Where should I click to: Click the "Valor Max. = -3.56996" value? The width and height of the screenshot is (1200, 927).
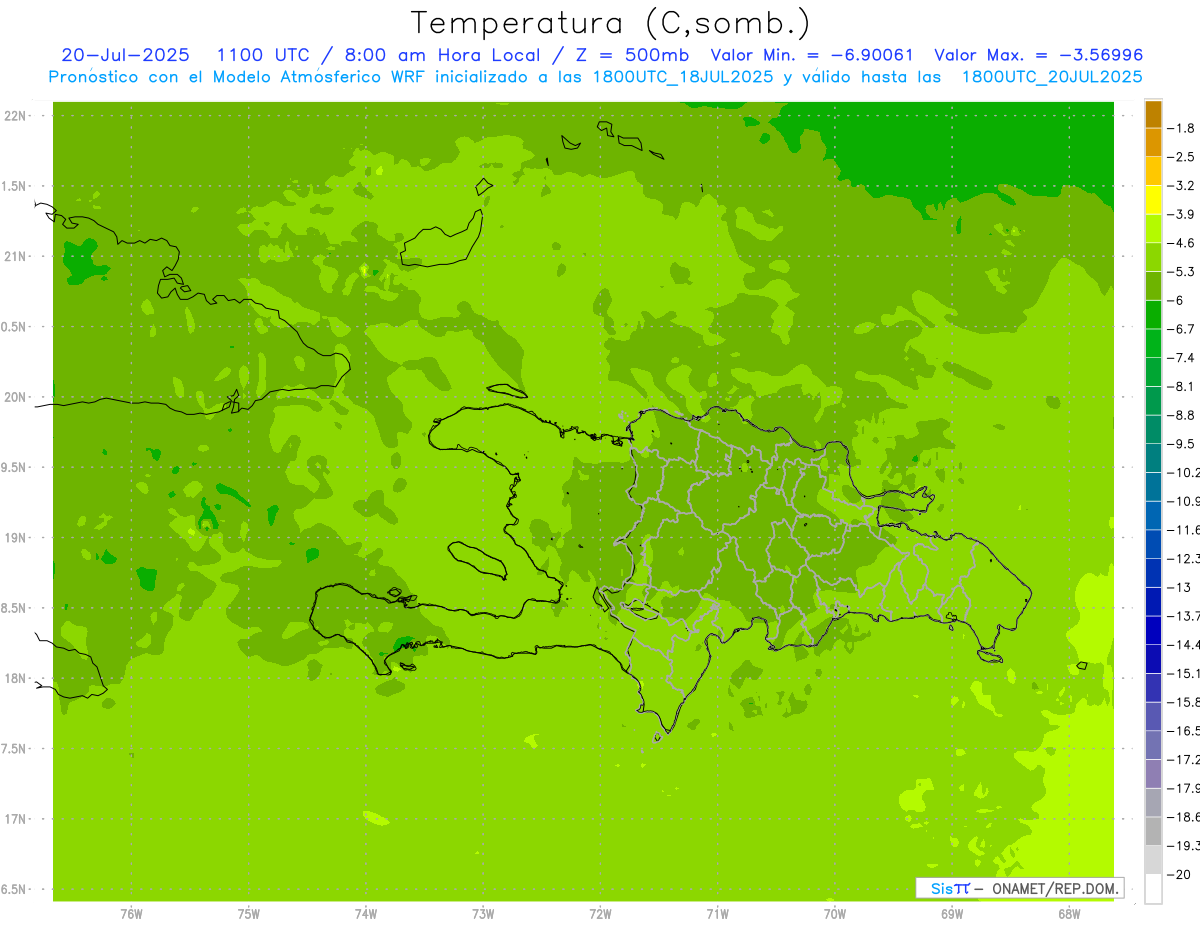pos(1038,55)
